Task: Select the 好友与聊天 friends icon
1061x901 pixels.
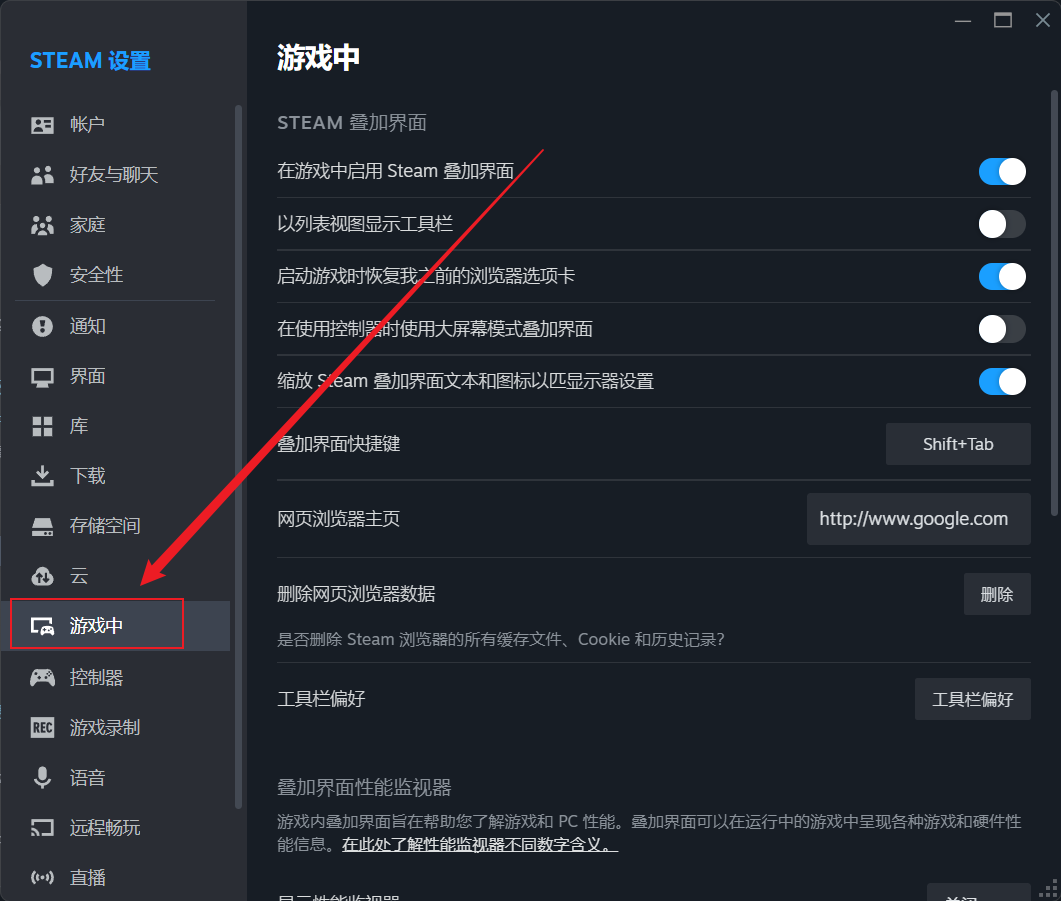Action: point(42,175)
